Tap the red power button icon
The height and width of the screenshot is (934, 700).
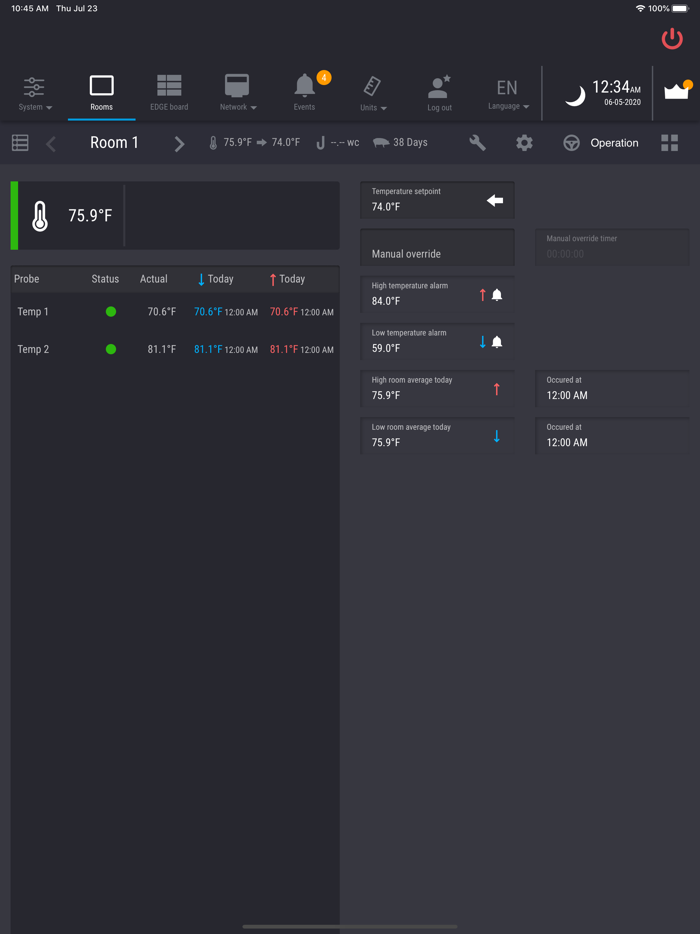pos(672,39)
